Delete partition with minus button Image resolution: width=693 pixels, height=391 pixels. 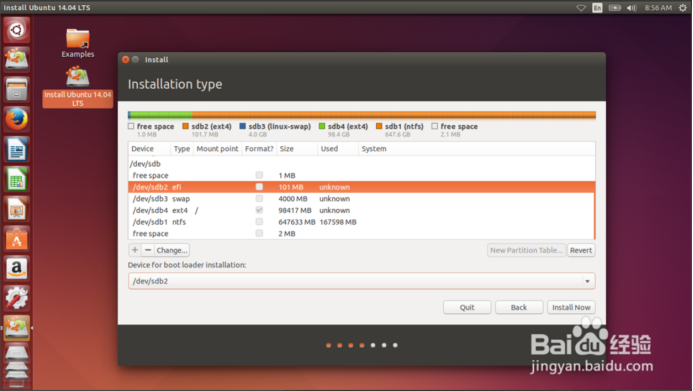148,250
